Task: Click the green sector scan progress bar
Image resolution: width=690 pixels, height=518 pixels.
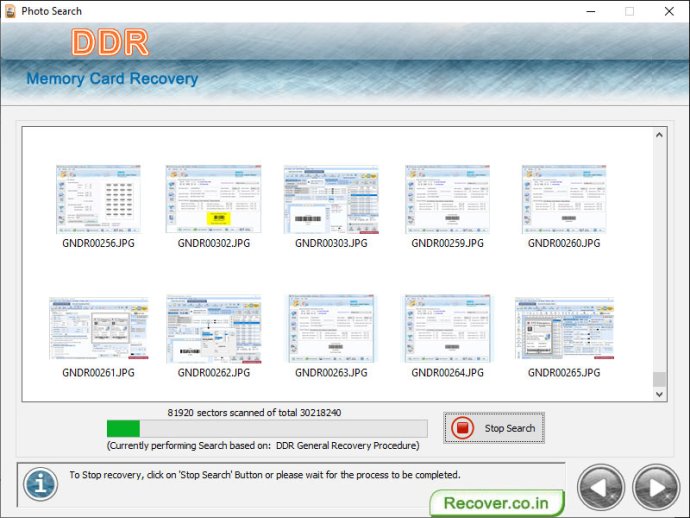Action: coord(267,428)
